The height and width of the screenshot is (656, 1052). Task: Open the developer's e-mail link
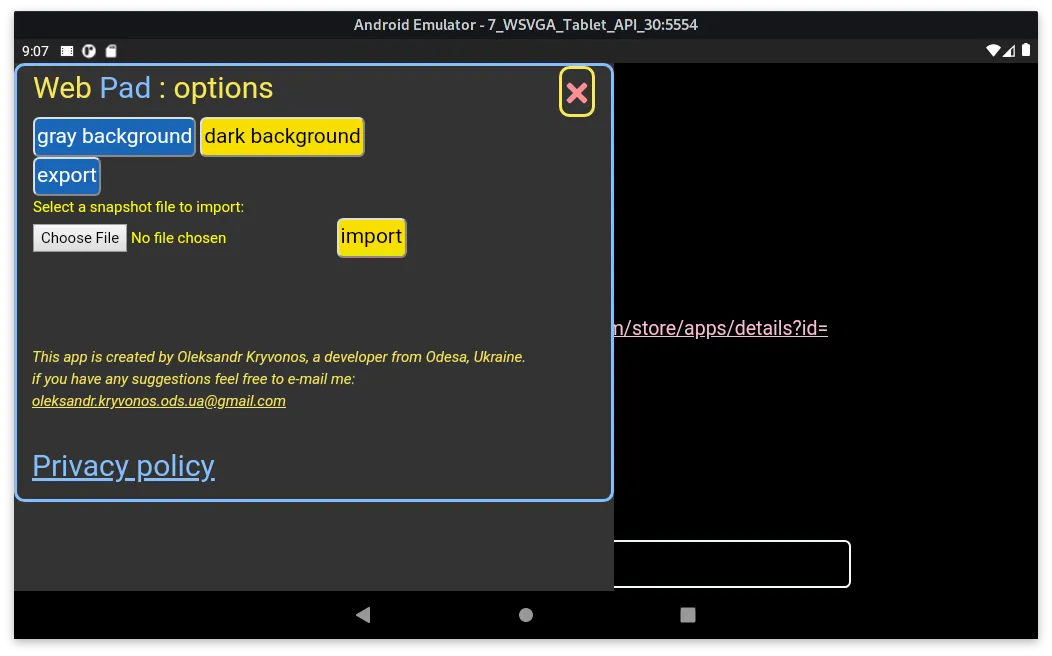click(159, 401)
